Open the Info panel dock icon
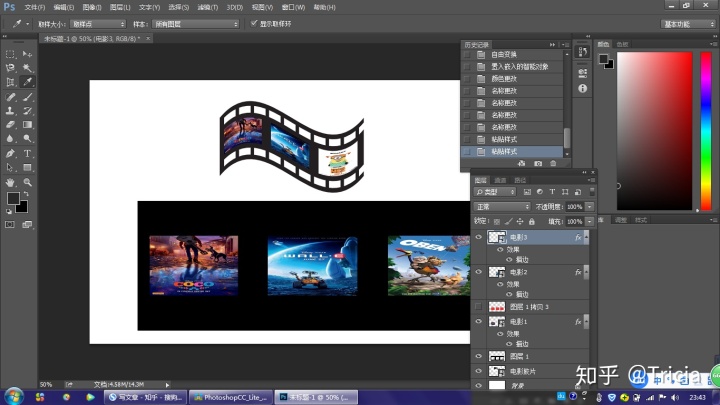 pos(583,88)
